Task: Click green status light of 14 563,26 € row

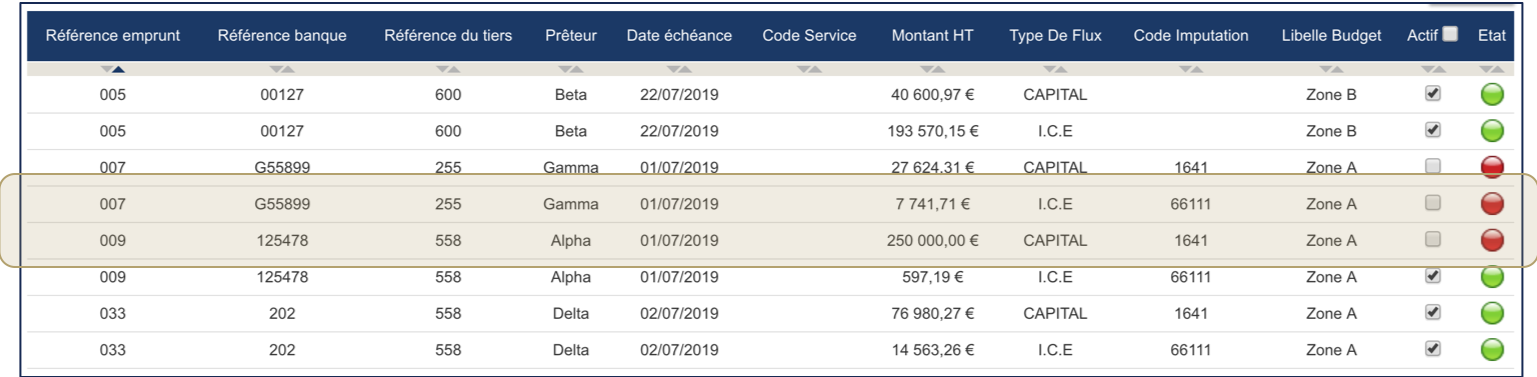Action: [1492, 349]
